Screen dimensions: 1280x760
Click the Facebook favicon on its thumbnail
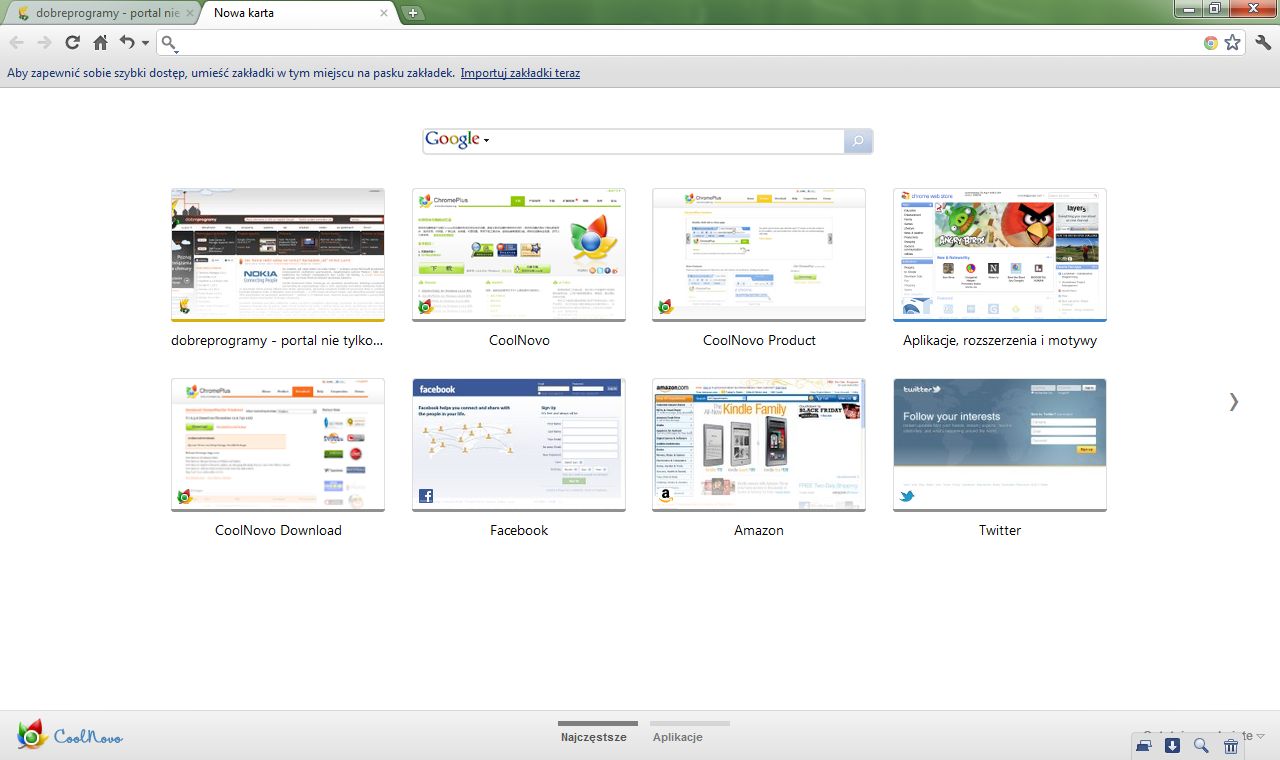pos(426,496)
